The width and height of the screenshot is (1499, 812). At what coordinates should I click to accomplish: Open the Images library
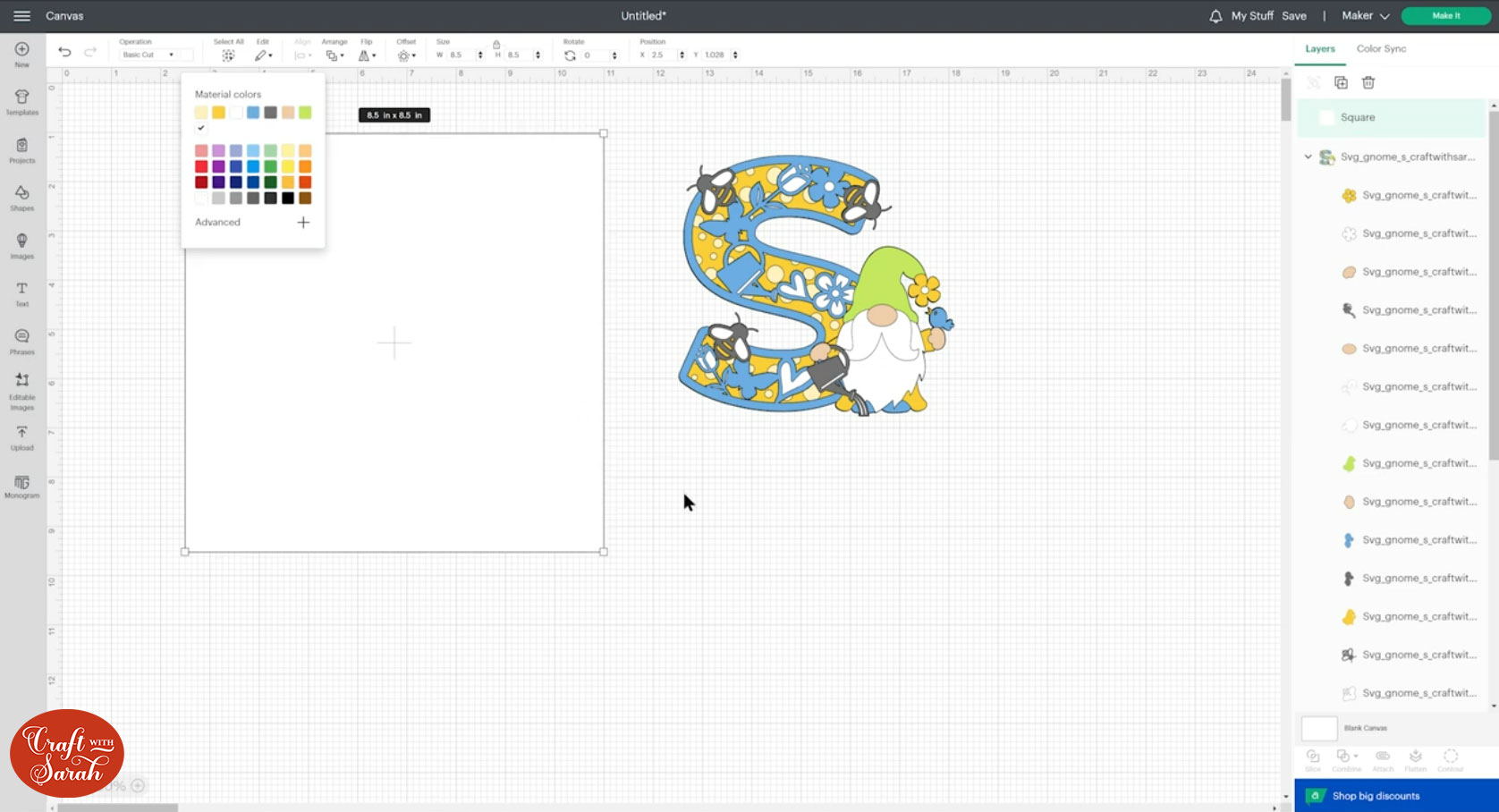[22, 246]
